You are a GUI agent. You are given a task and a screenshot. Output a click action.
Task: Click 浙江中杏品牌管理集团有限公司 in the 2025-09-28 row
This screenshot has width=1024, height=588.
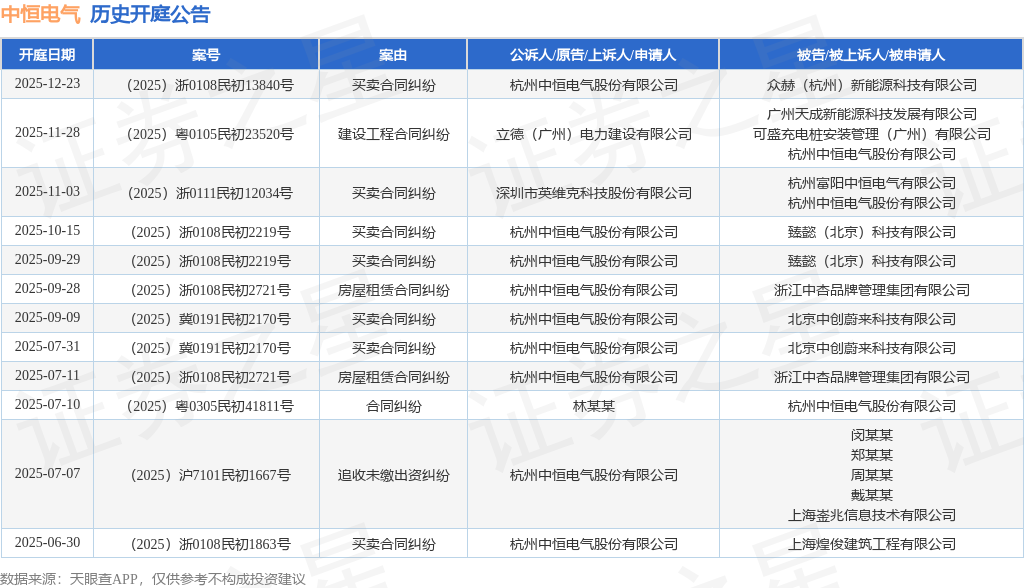[x=871, y=290]
